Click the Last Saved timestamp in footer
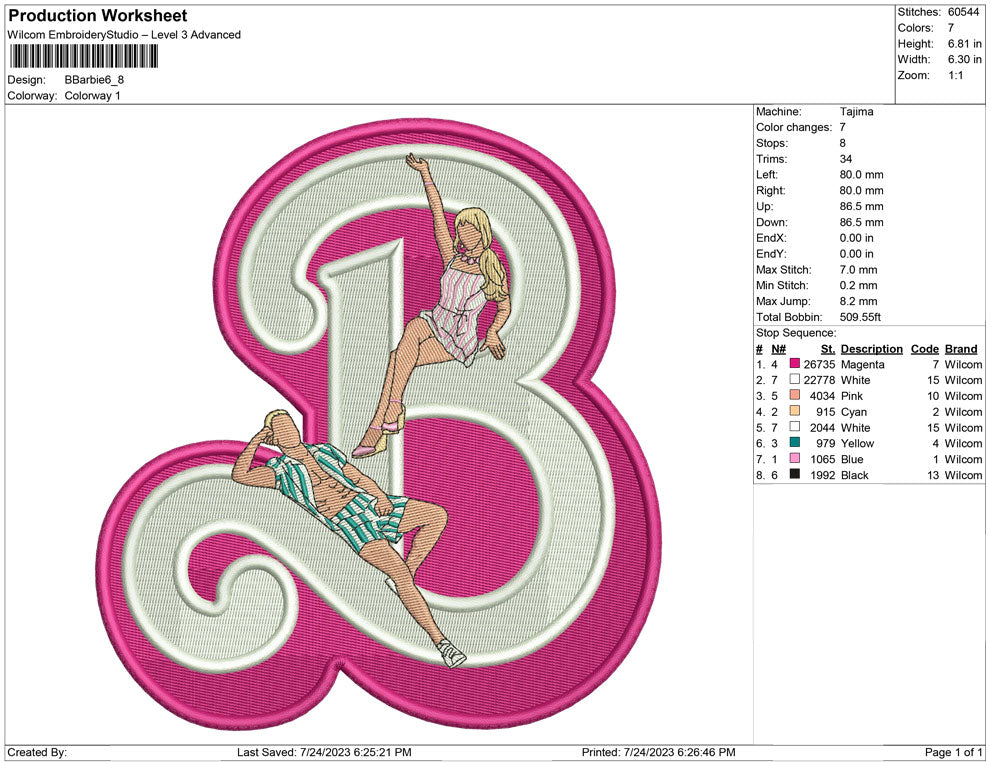The width and height of the screenshot is (990, 762). coord(324,752)
